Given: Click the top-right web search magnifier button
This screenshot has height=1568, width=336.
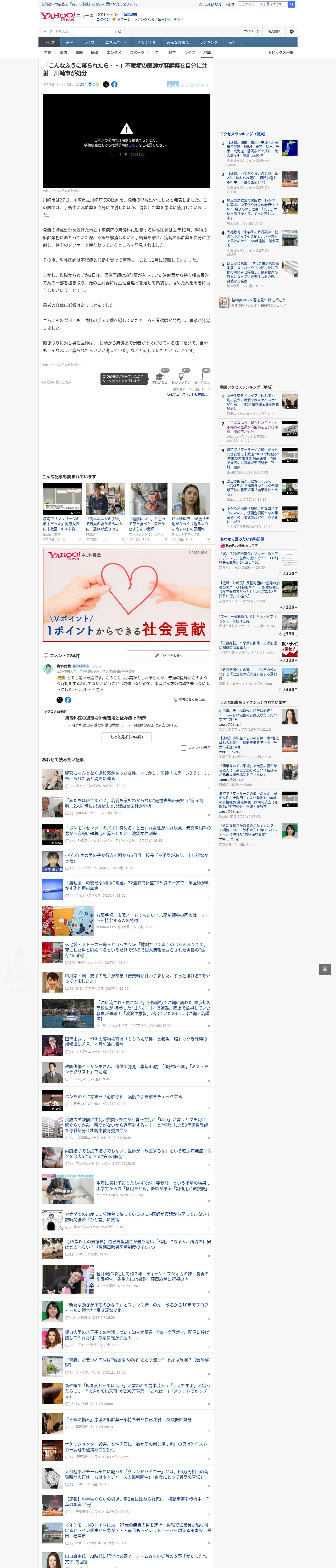Looking at the screenshot, I should coord(292,4).
